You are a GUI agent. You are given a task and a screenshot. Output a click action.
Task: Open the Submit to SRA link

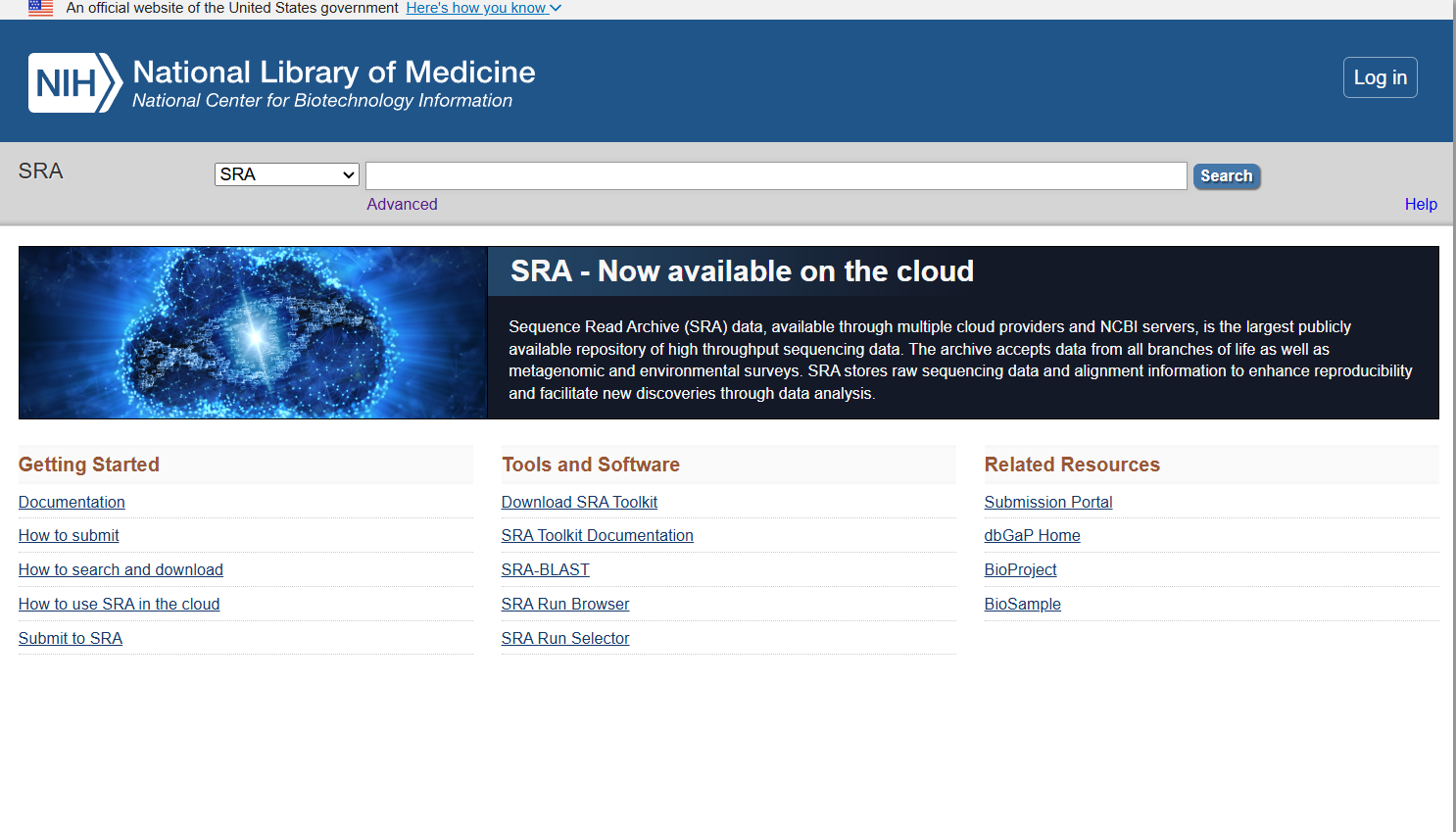point(71,638)
